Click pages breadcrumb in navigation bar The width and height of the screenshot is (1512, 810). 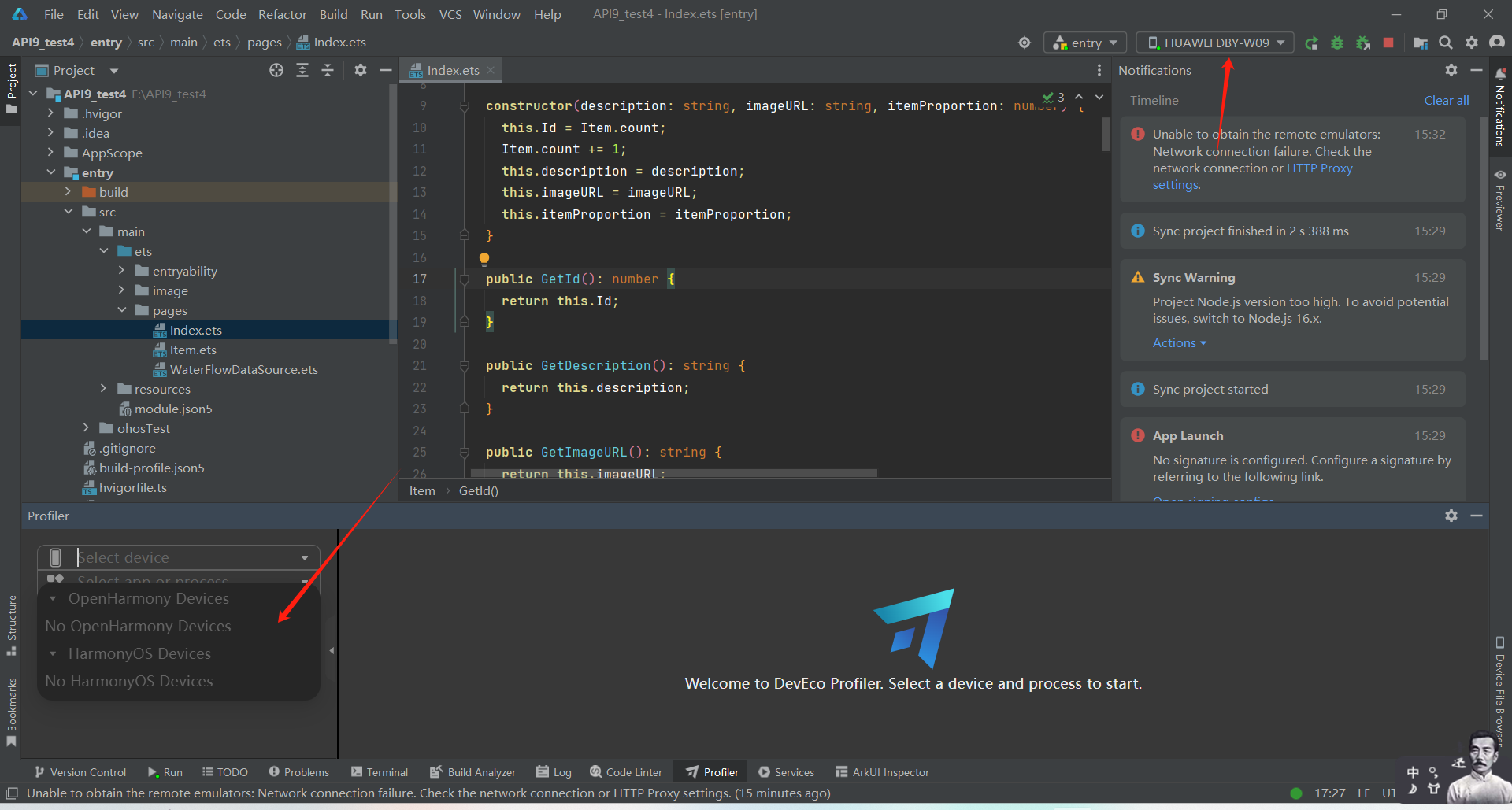coord(264,43)
